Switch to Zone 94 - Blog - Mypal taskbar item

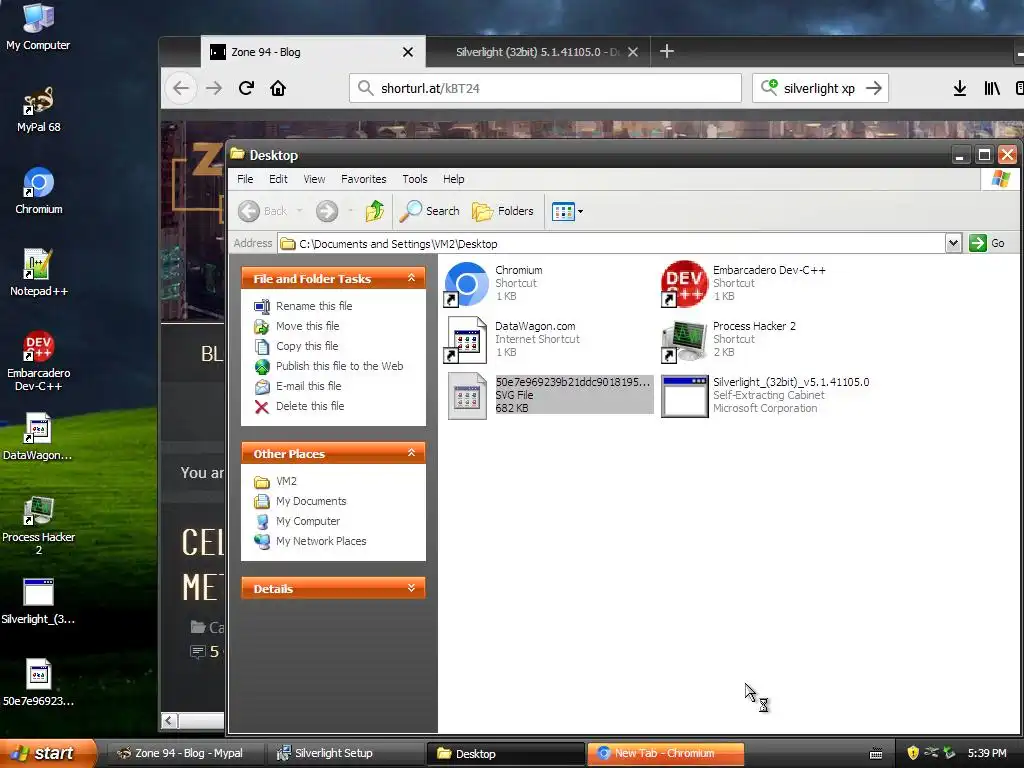point(185,754)
